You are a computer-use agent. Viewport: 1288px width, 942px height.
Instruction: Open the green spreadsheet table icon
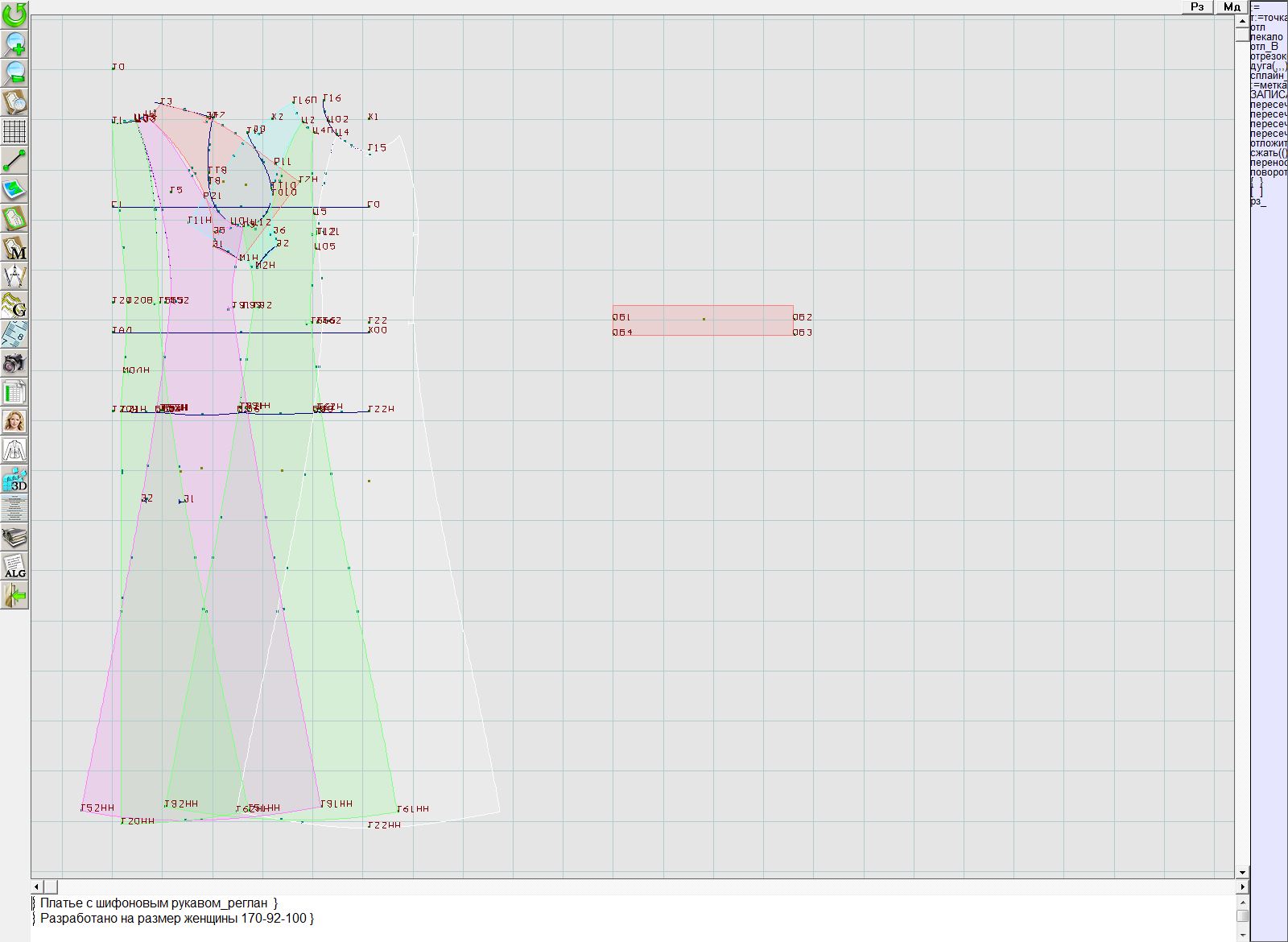[14, 393]
